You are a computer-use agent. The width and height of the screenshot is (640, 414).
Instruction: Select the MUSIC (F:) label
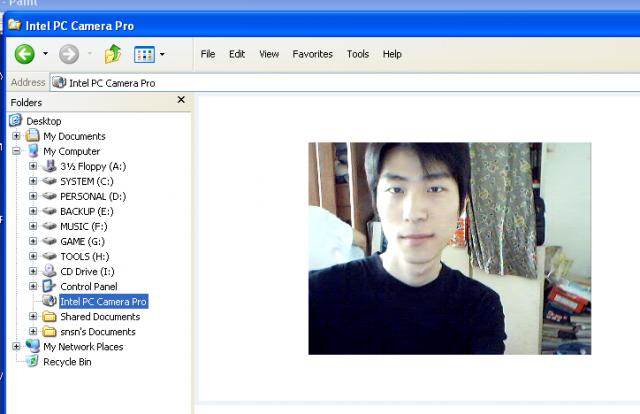click(84, 226)
